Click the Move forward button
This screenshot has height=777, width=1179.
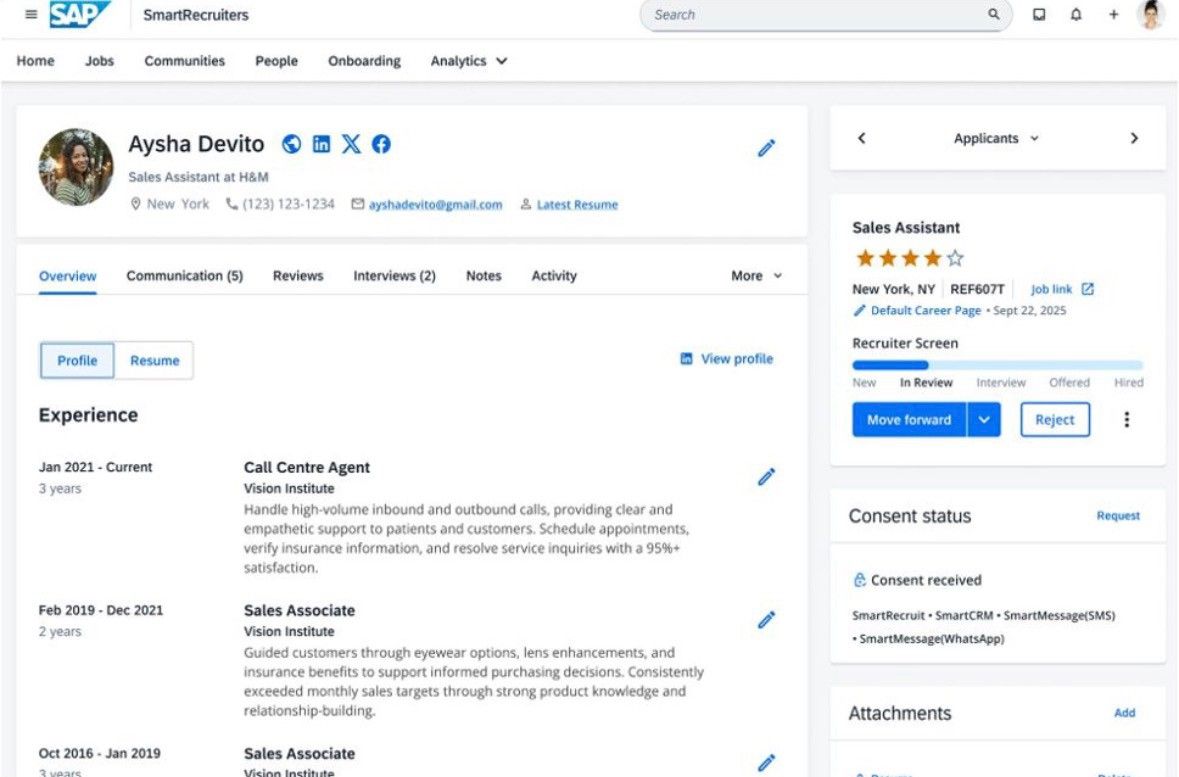(x=909, y=420)
